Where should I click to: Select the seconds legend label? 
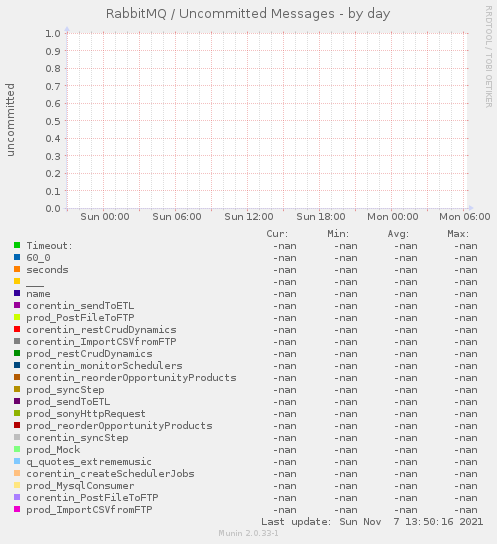pos(48,270)
